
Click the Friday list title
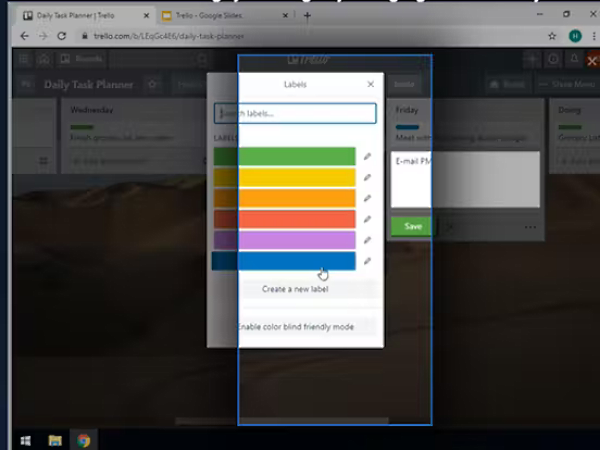tap(407, 110)
